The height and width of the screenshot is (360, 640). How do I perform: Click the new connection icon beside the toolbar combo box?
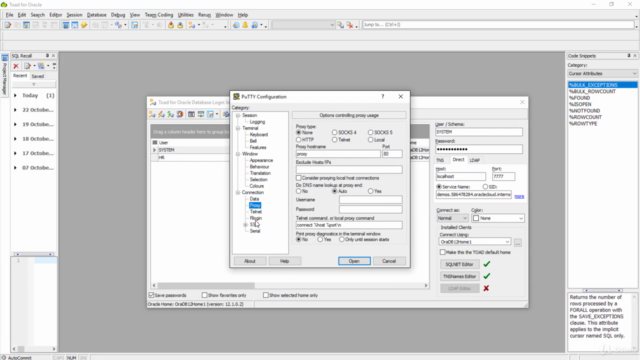341,25
